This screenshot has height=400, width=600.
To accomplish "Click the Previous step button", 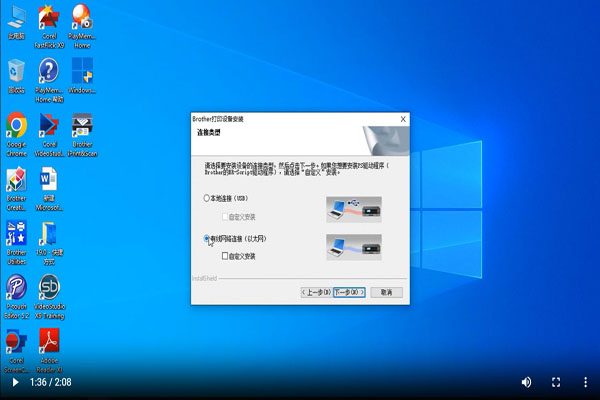I will 316,292.
